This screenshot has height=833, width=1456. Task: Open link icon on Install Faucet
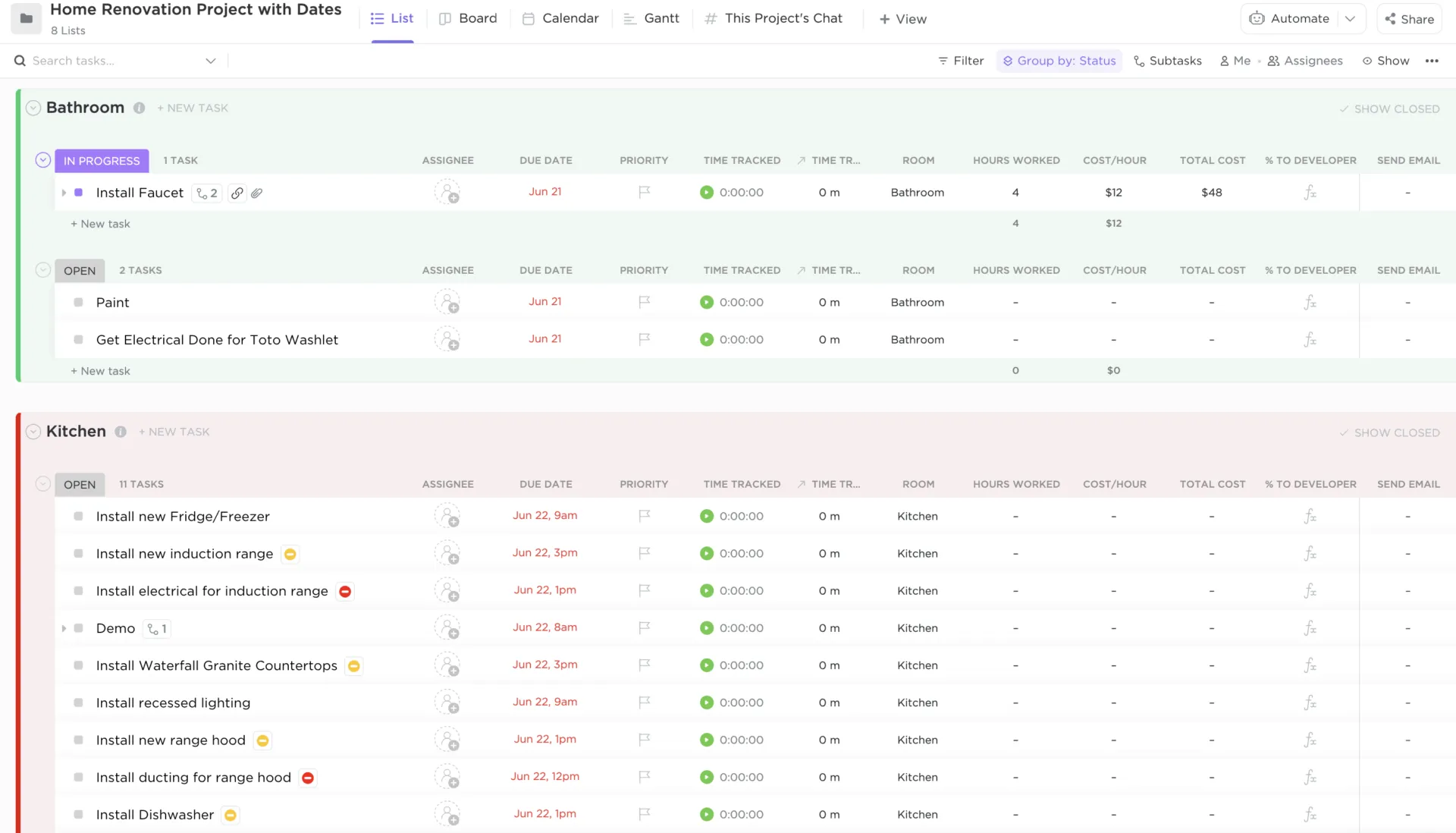click(x=237, y=193)
